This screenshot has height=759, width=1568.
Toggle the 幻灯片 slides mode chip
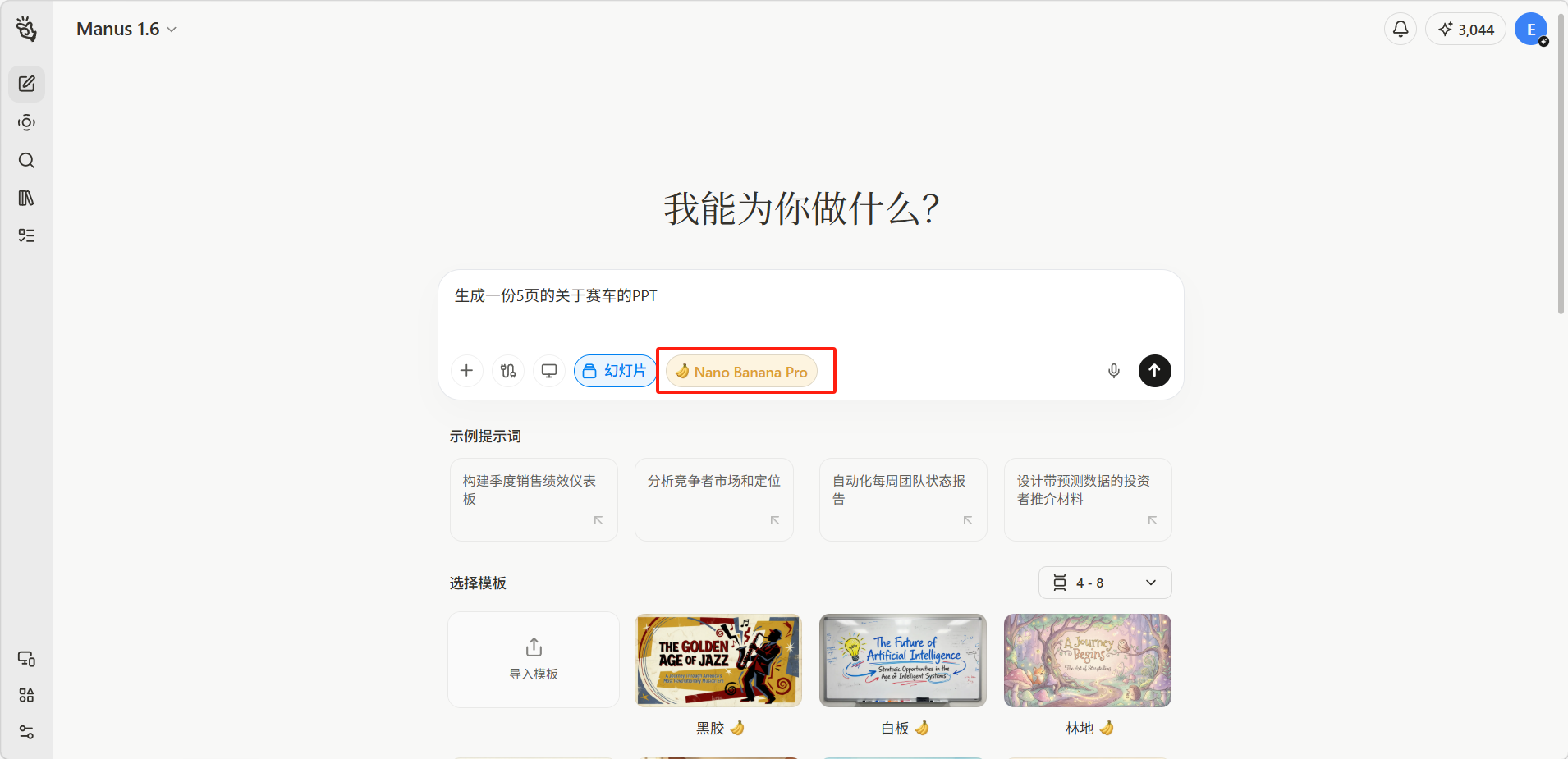pyautogui.click(x=615, y=371)
